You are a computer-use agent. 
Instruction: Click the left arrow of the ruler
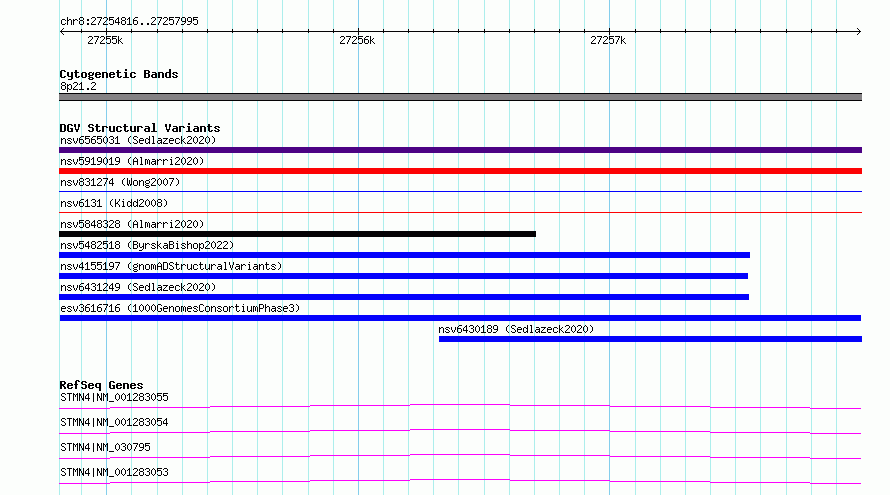(62, 32)
